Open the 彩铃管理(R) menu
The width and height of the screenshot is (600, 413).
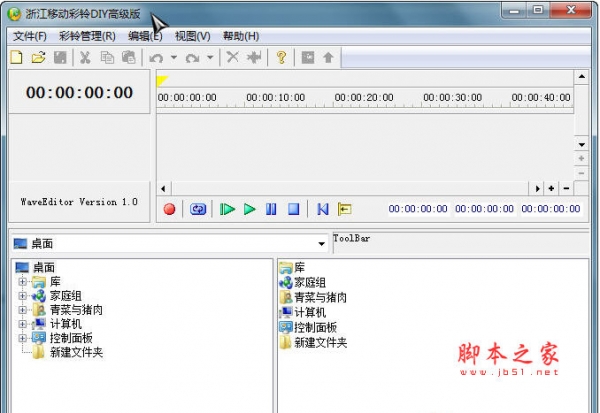pyautogui.click(x=87, y=36)
